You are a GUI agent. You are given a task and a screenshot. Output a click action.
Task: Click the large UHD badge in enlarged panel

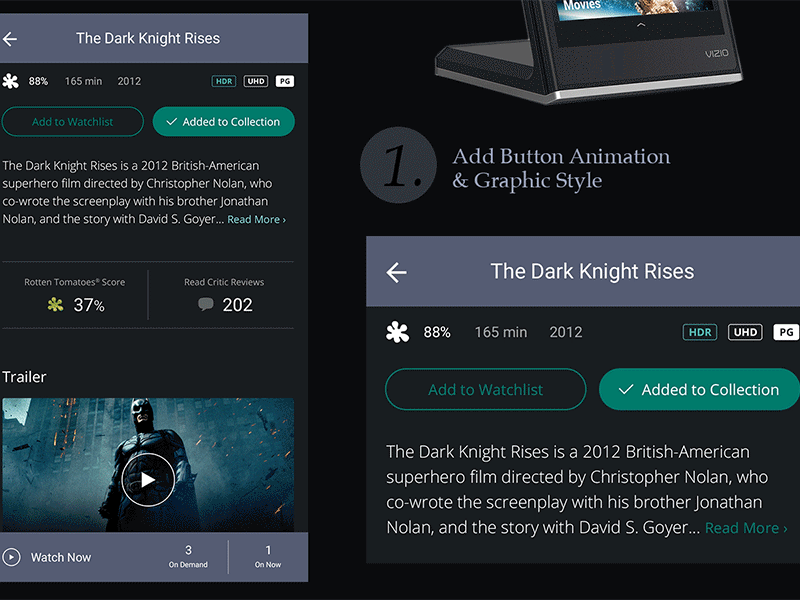[745, 332]
